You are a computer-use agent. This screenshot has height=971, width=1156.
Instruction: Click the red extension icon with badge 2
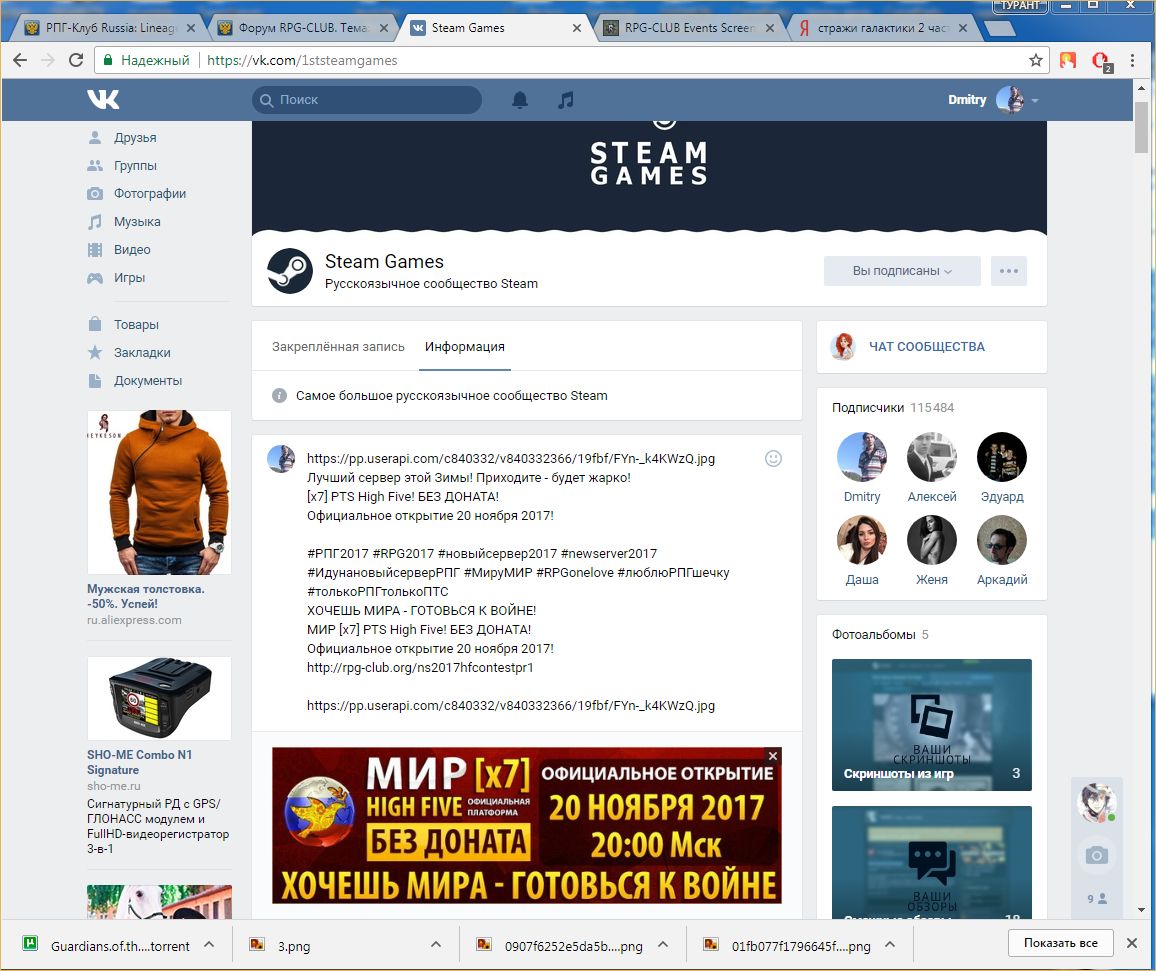tap(1101, 61)
